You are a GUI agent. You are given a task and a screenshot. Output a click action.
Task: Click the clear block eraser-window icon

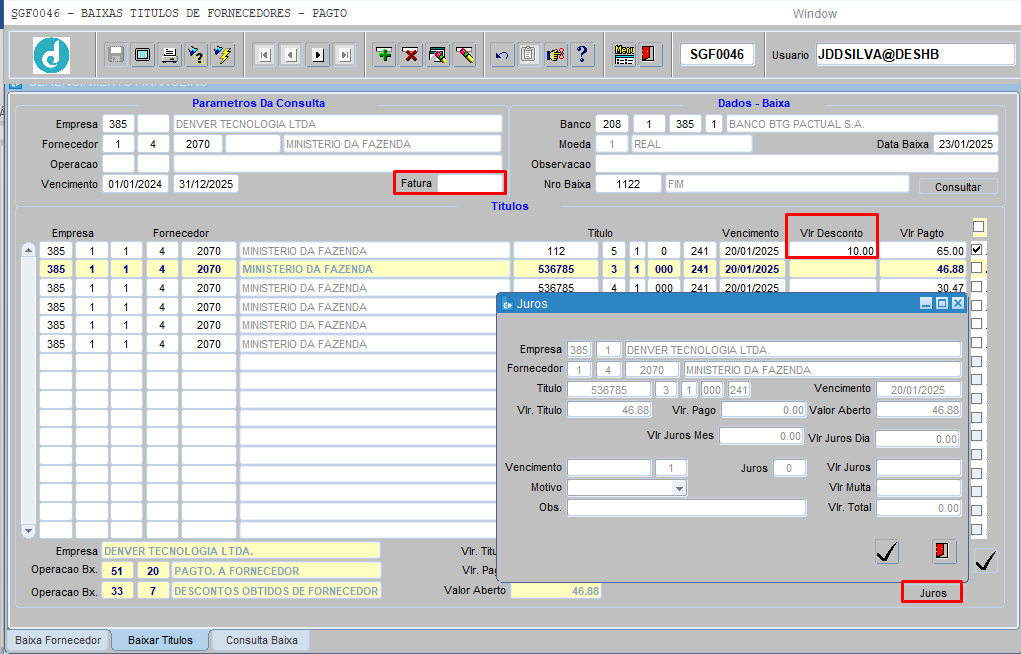[438, 55]
